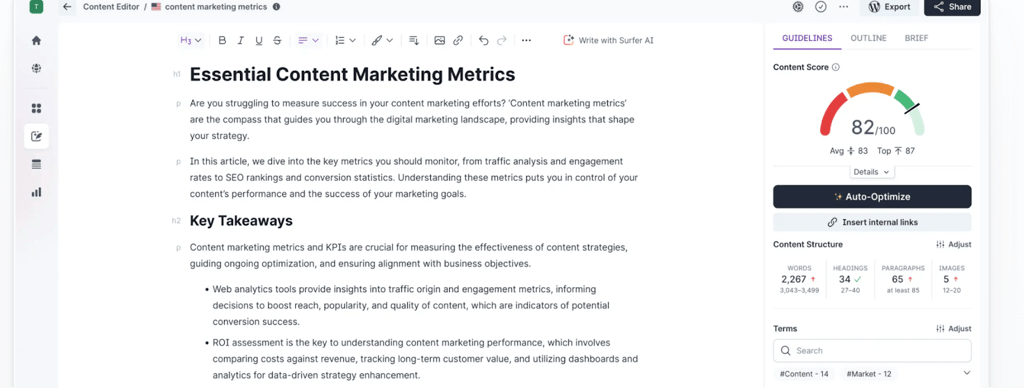Click the content marketing metrics document title

click(x=216, y=7)
